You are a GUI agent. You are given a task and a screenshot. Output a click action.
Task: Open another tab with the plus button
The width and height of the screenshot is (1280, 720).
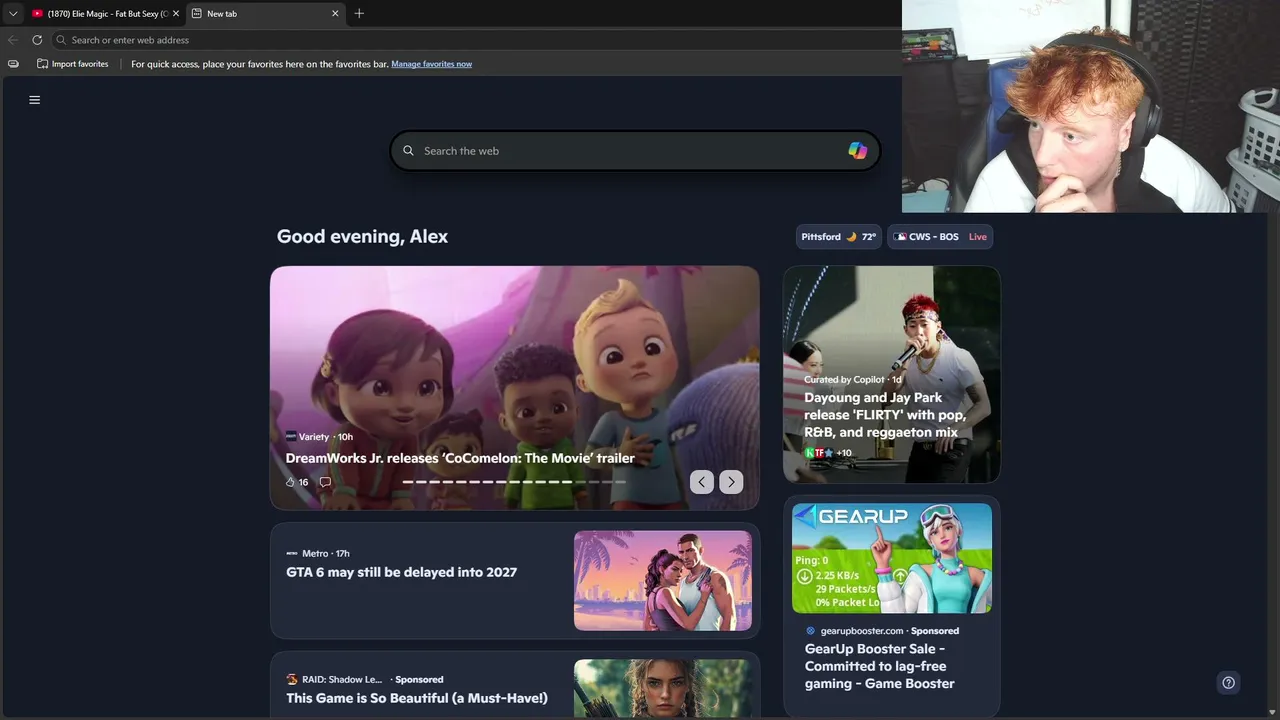pyautogui.click(x=359, y=14)
